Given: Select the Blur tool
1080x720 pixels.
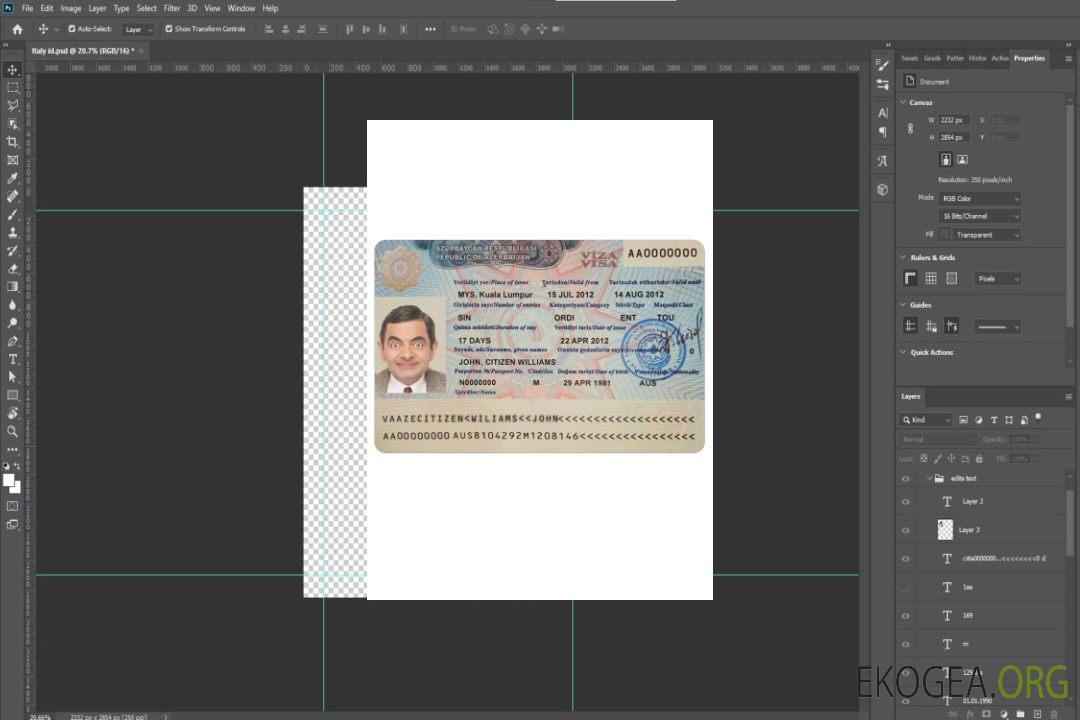Looking at the screenshot, I should click(x=12, y=305).
